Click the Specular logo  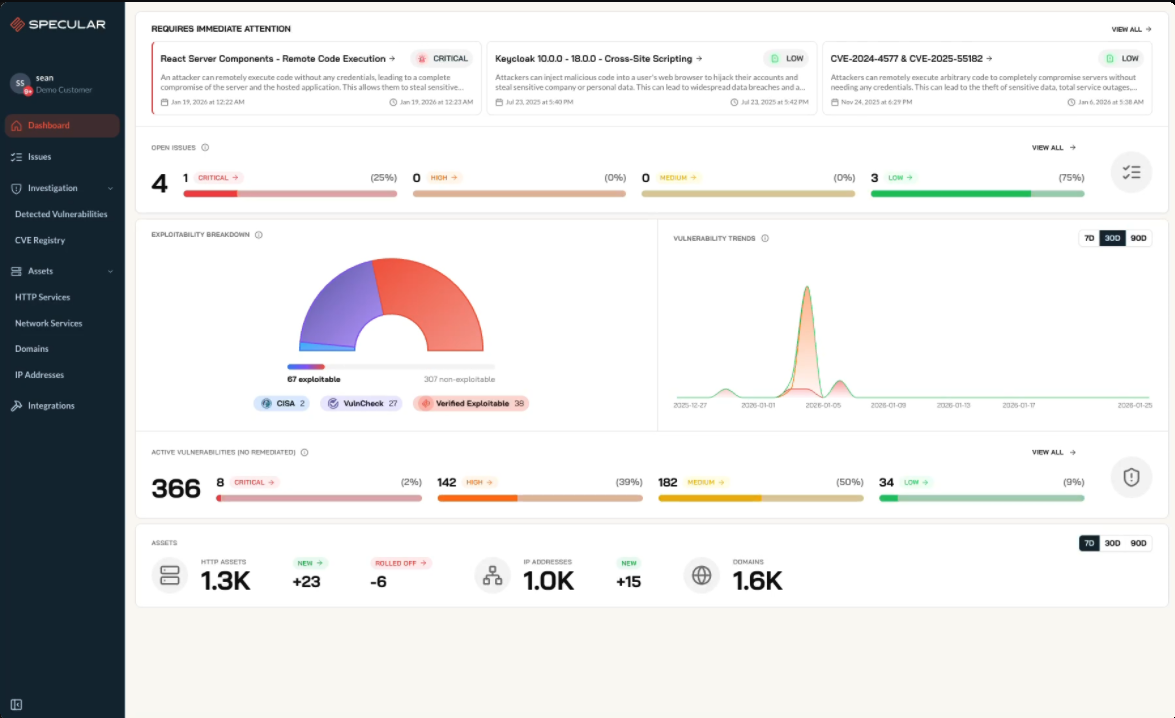[58, 24]
